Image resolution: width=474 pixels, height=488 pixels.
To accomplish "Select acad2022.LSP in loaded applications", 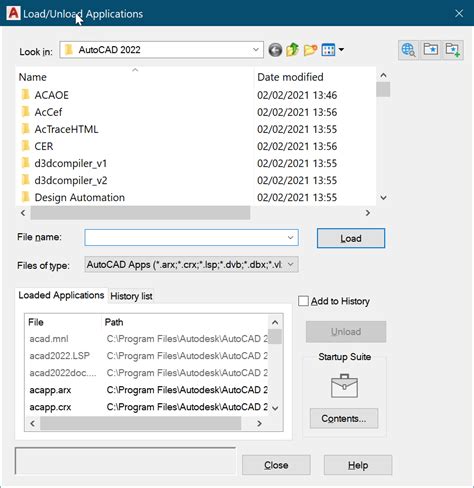I will [59, 356].
